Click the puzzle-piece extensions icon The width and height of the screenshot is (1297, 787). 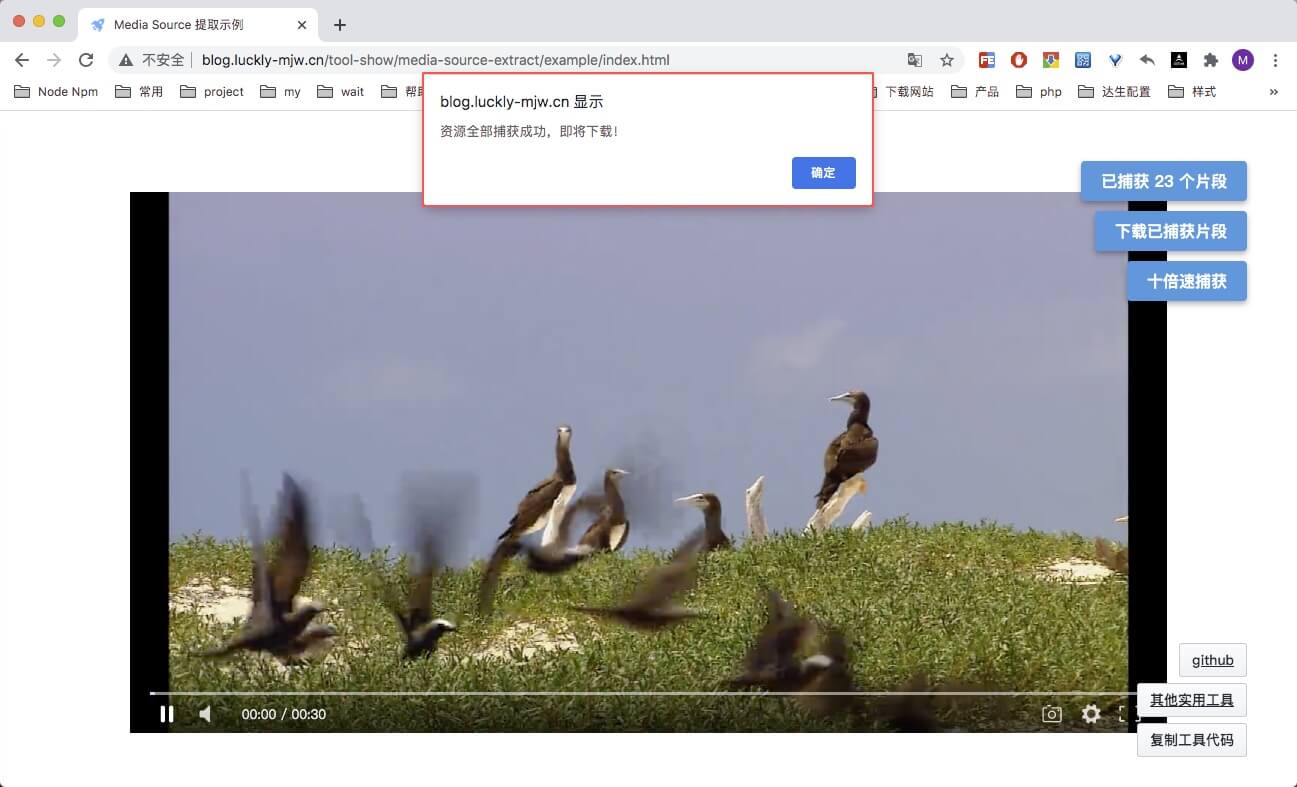tap(1211, 60)
